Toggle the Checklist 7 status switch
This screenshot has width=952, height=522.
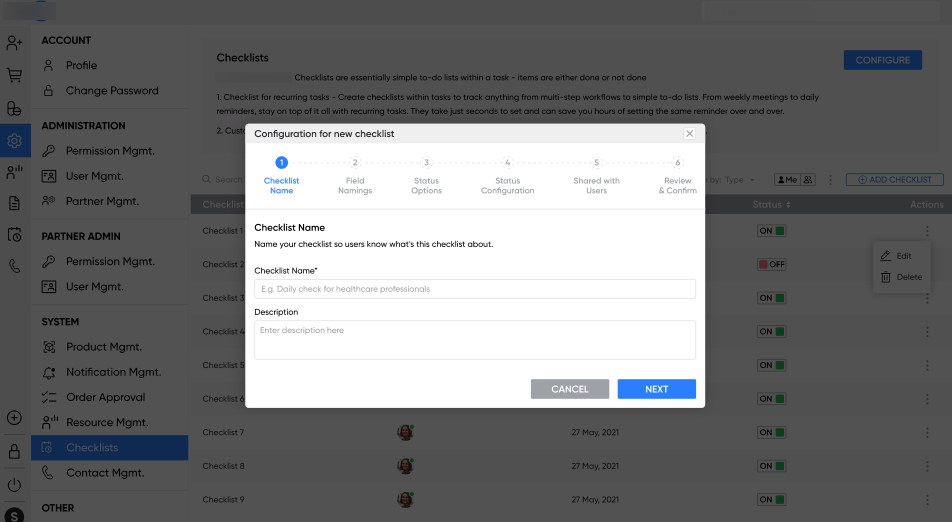(771, 432)
